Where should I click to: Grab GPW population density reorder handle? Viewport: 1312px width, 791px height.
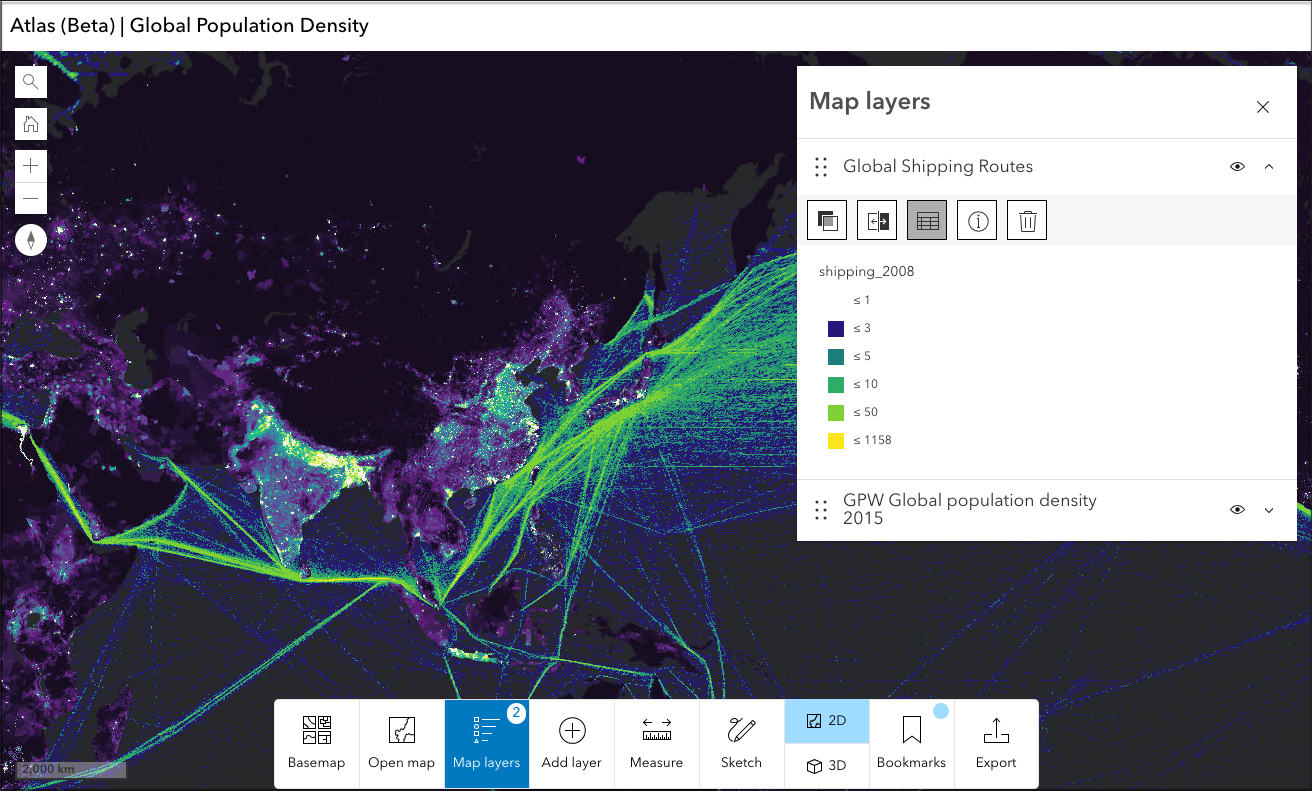point(821,510)
